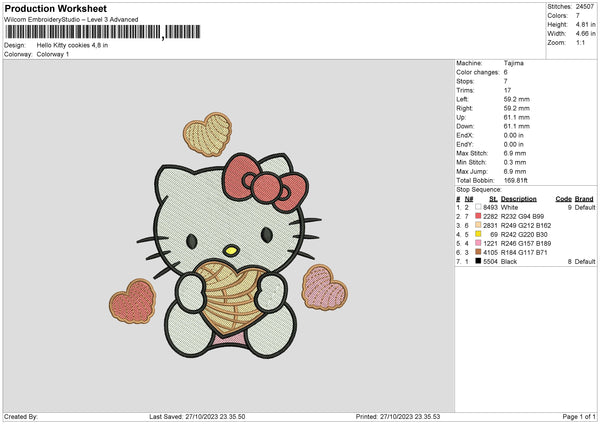Click the stitch count 5504 in Black row
The height and width of the screenshot is (424, 600).
[490, 262]
